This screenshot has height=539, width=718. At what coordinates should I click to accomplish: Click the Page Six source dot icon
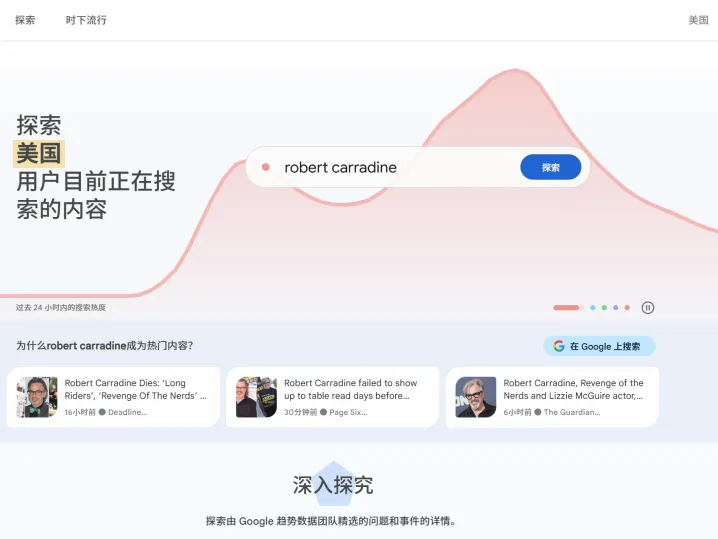[x=323, y=412]
